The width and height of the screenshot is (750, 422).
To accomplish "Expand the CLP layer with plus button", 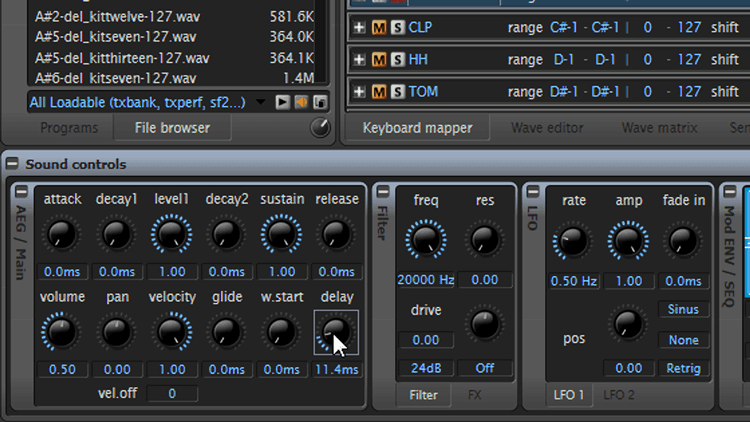I will 360,27.
